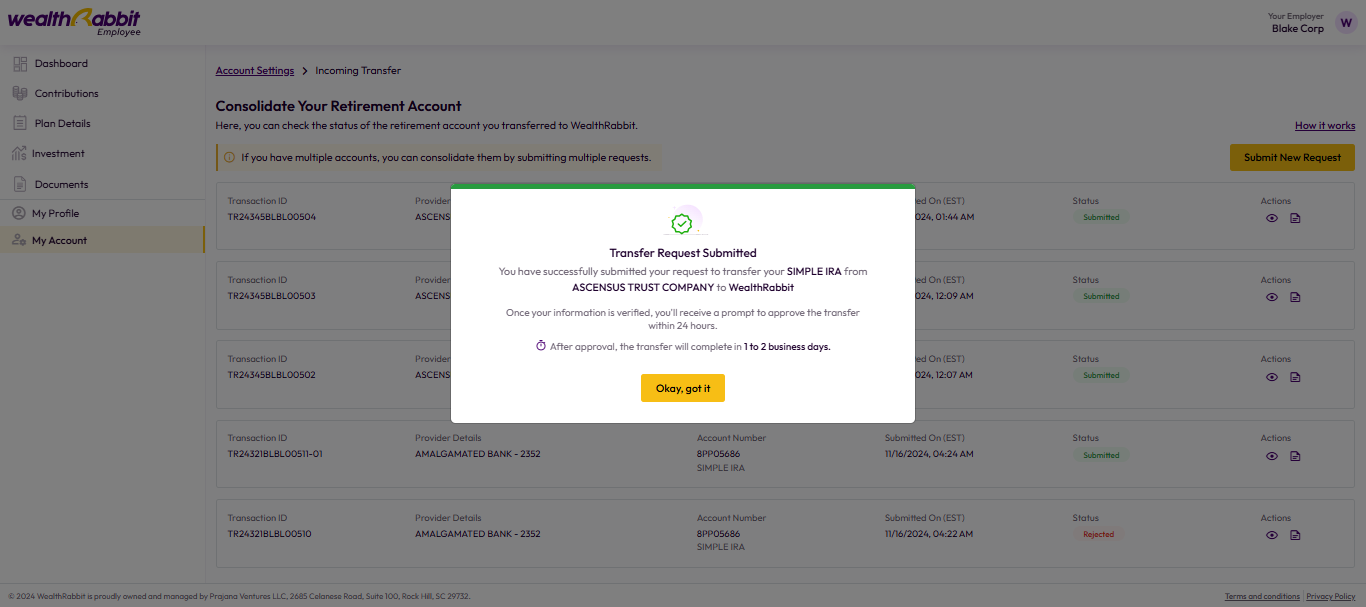Click the Plan Details document icon
The height and width of the screenshot is (607, 1366).
click(20, 123)
